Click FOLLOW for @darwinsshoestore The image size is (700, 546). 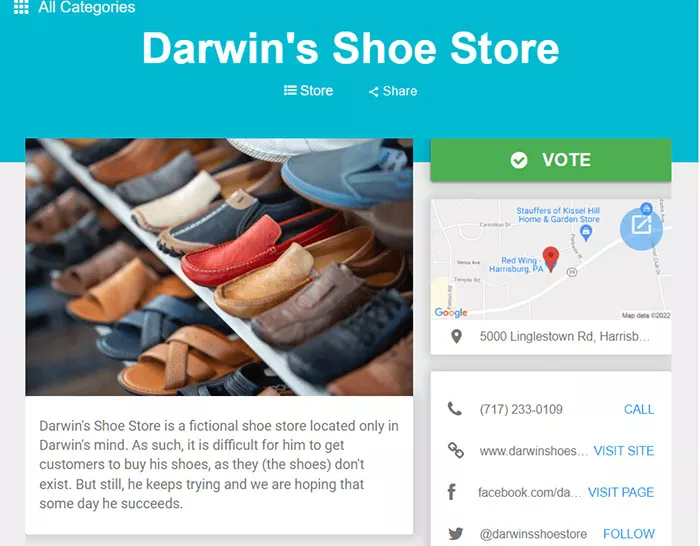(629, 533)
